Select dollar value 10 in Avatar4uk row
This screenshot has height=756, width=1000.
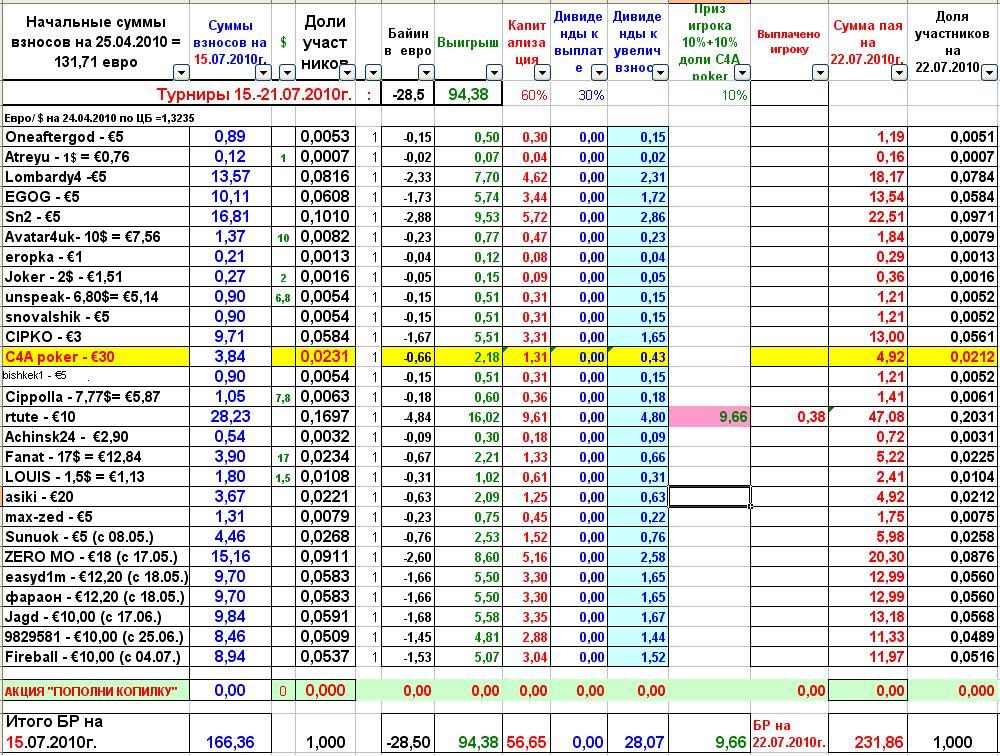click(x=283, y=237)
